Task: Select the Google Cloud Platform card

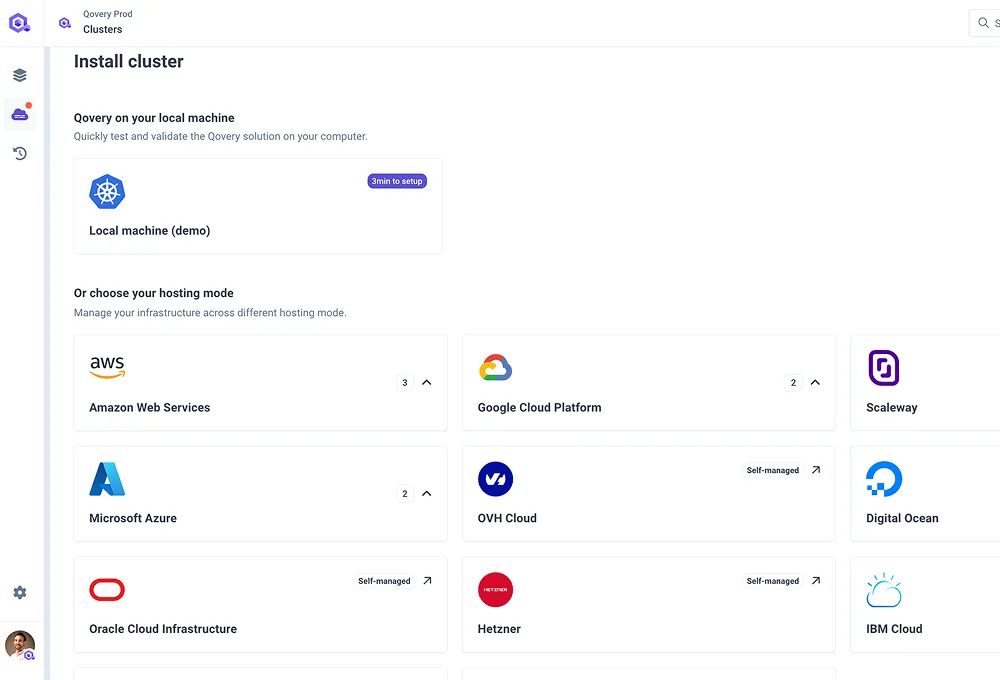Action: [x=649, y=383]
